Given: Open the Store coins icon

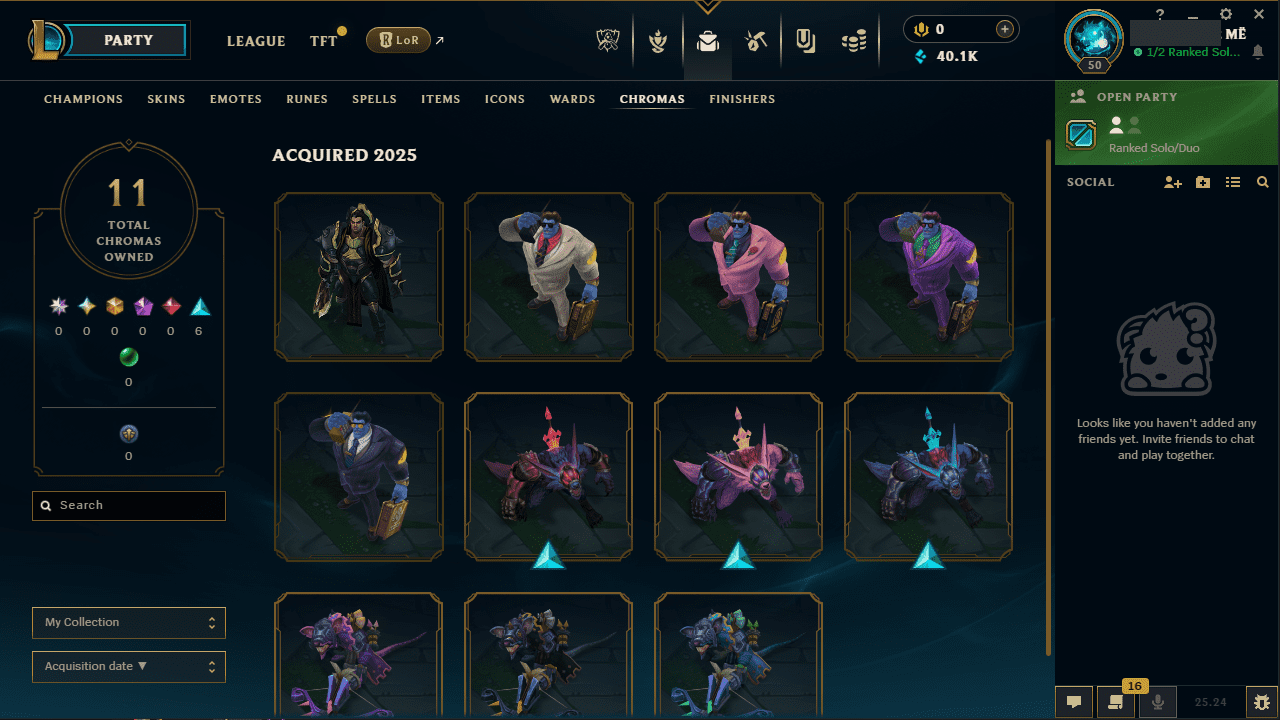Looking at the screenshot, I should [853, 41].
